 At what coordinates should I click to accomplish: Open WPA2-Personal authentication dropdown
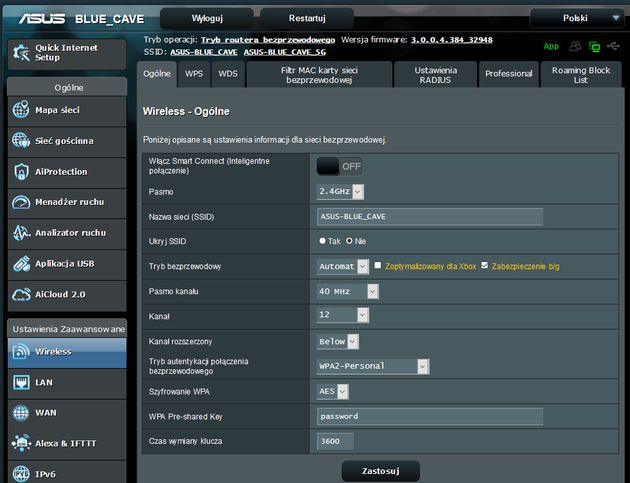pyautogui.click(x=373, y=366)
